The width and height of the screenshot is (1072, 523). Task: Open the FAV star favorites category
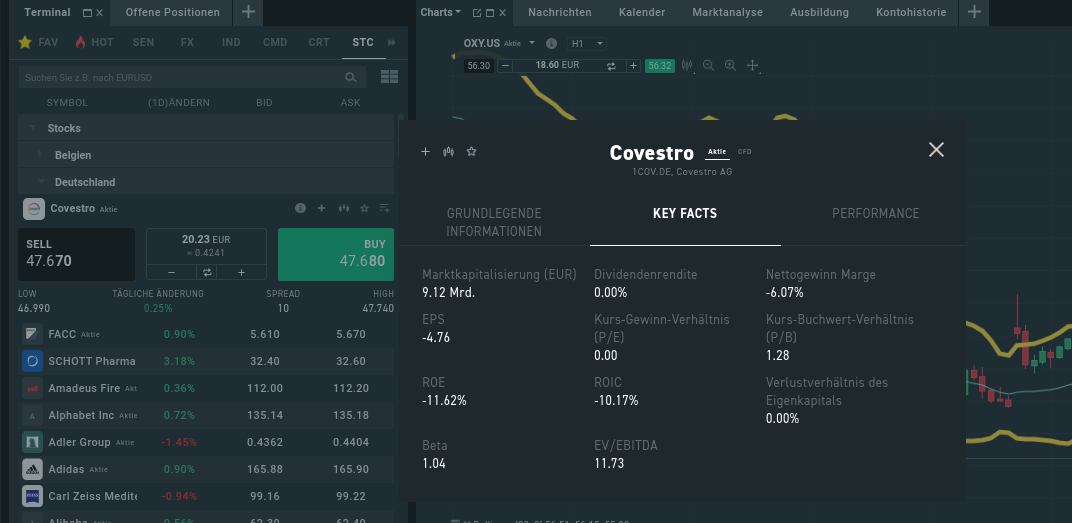pyautogui.click(x=38, y=42)
